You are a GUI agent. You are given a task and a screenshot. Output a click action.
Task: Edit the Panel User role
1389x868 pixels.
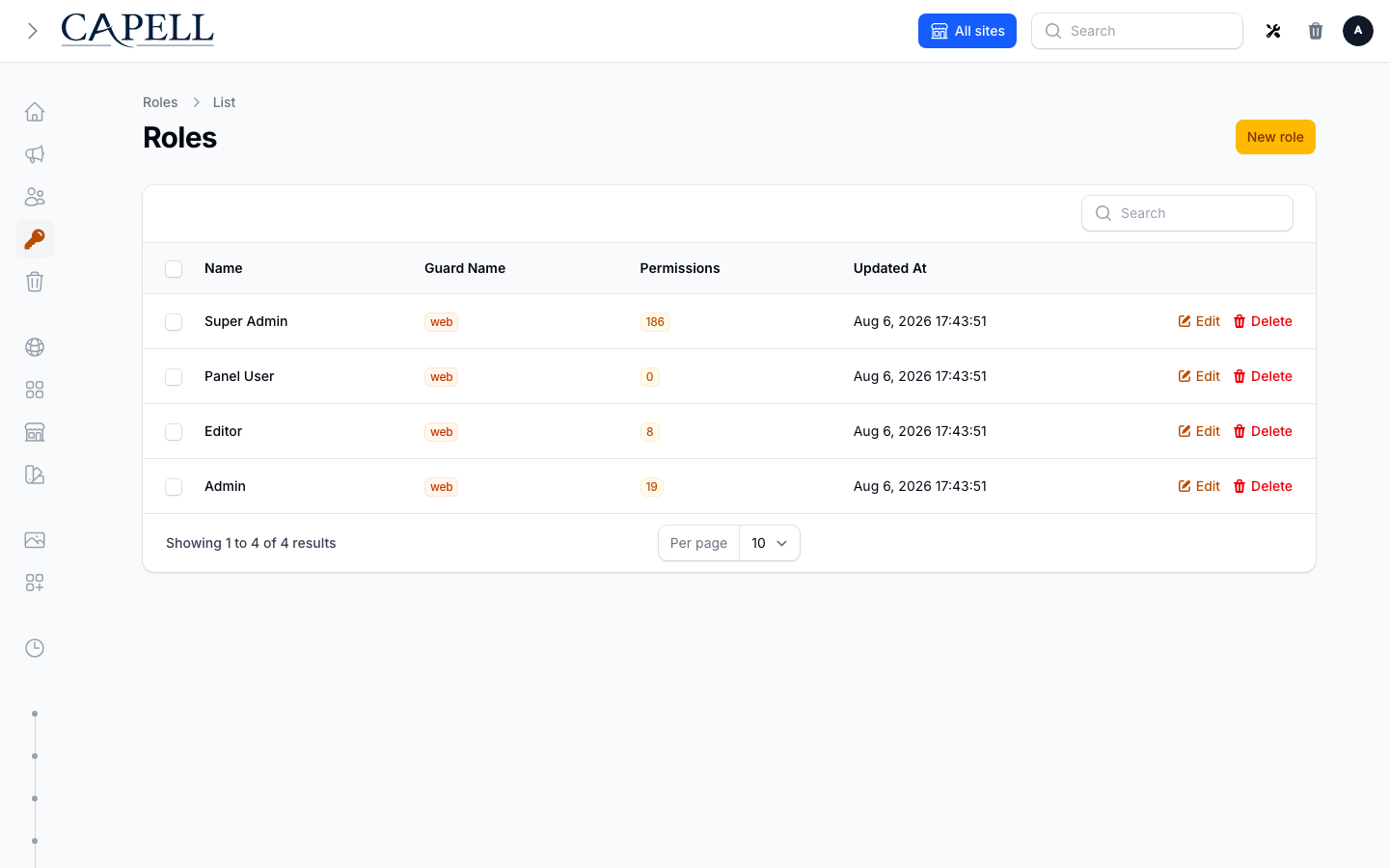(1199, 376)
